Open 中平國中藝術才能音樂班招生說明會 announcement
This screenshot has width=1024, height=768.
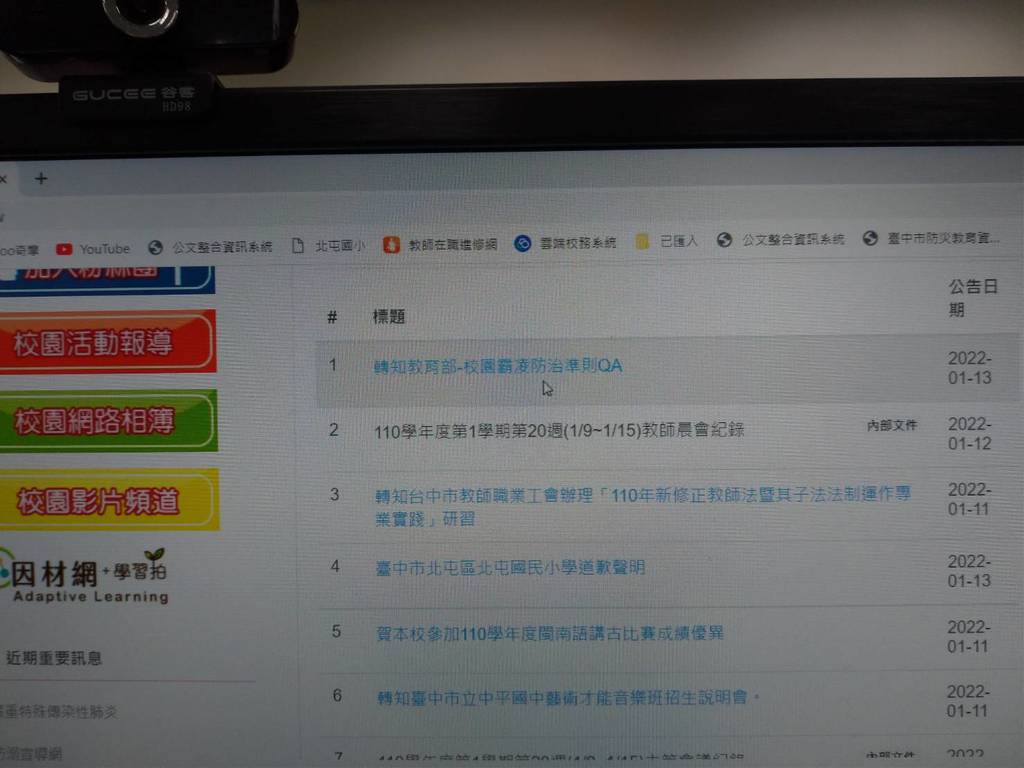point(568,697)
